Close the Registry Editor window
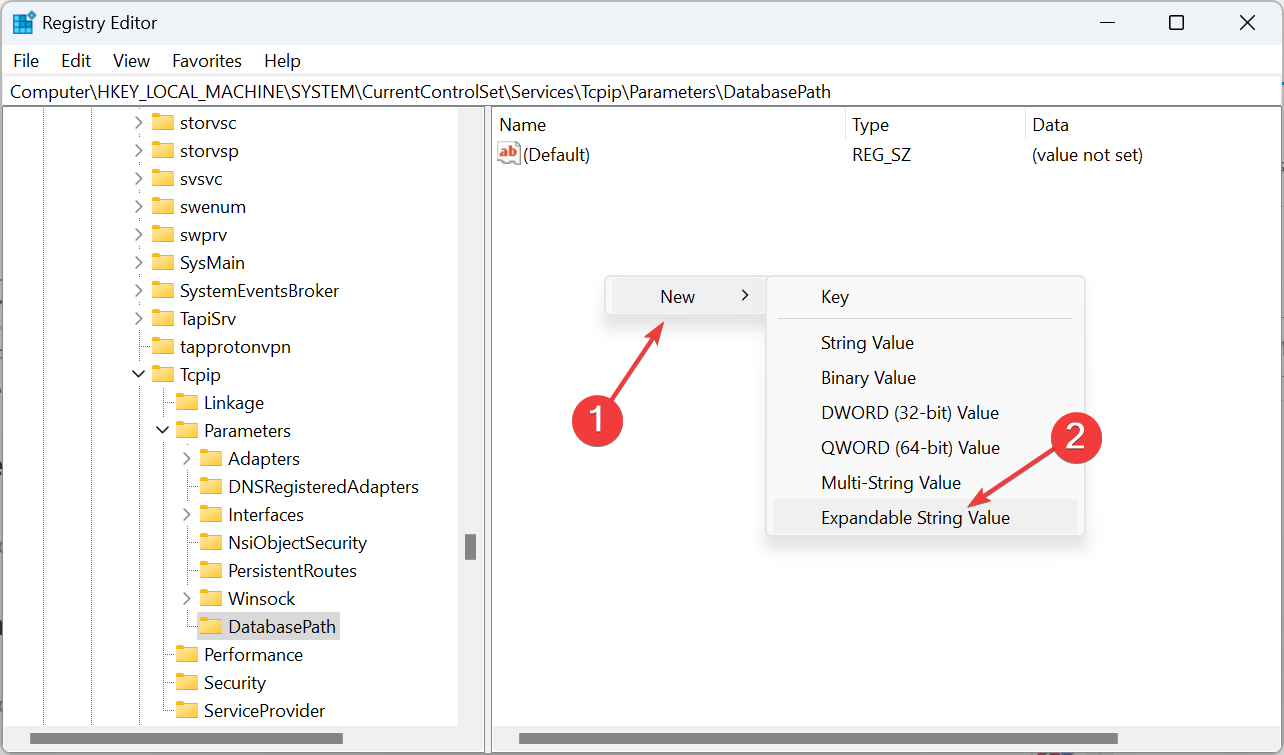The height and width of the screenshot is (755, 1284). click(1247, 22)
